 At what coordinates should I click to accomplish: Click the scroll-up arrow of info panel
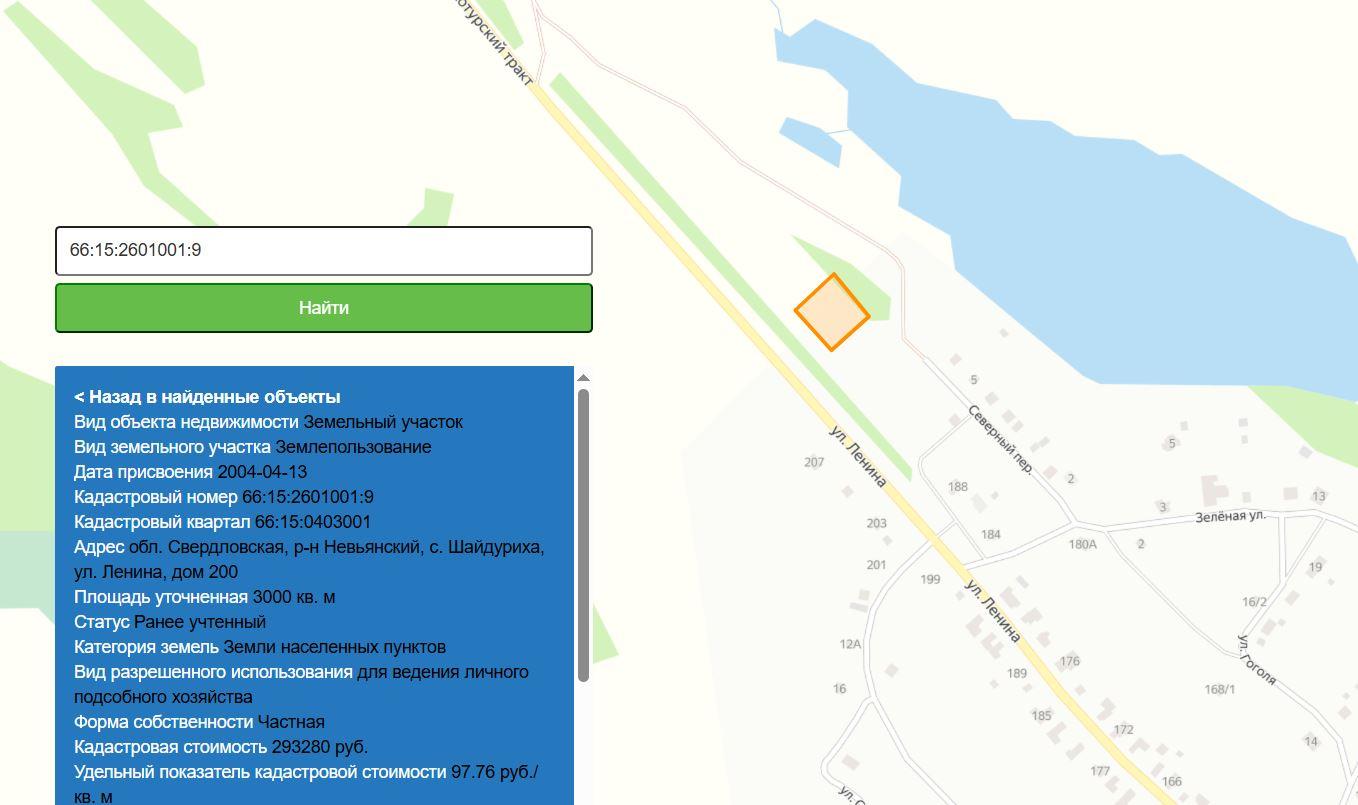point(583,377)
